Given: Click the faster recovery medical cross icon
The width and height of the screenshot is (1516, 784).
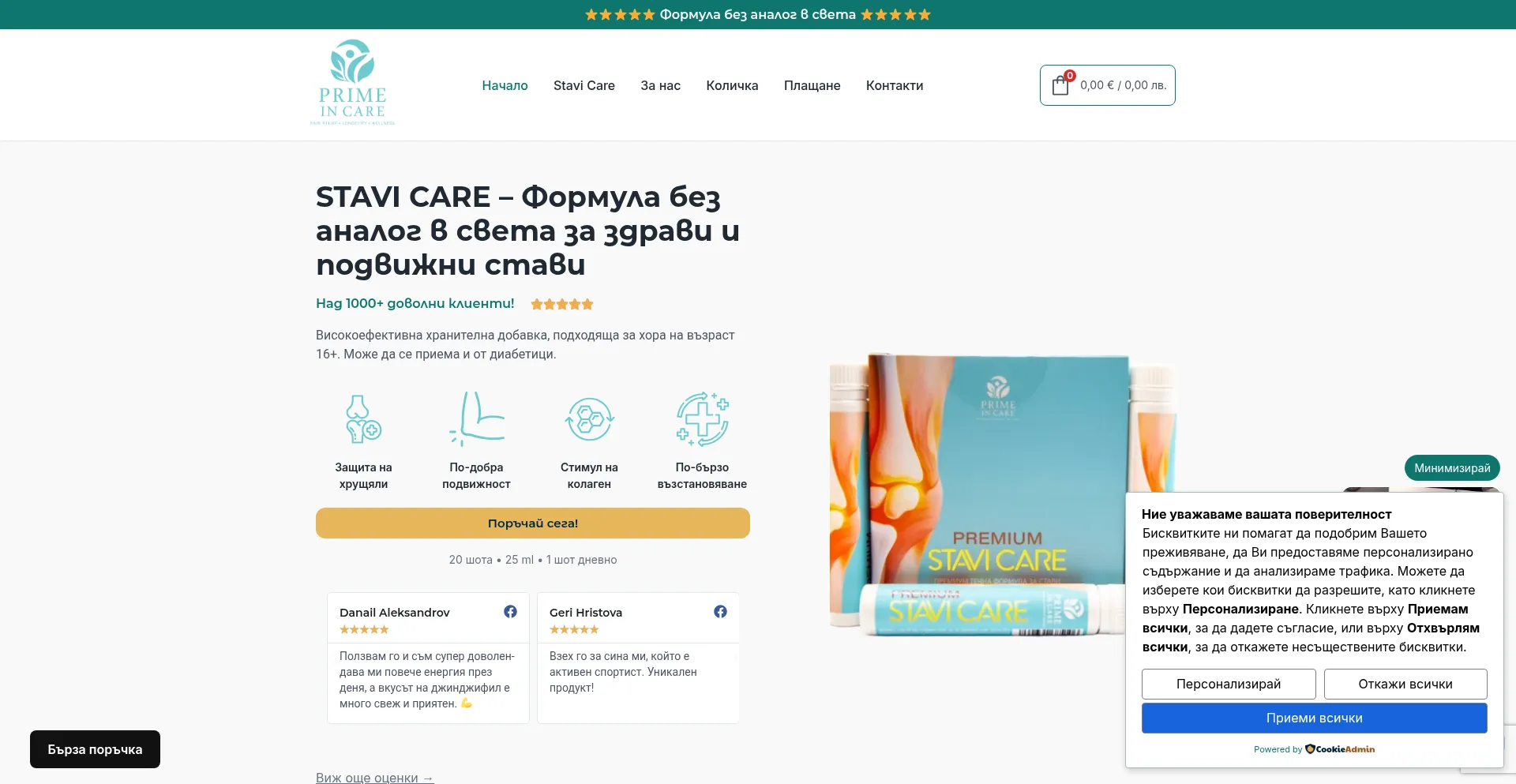Looking at the screenshot, I should 702,419.
